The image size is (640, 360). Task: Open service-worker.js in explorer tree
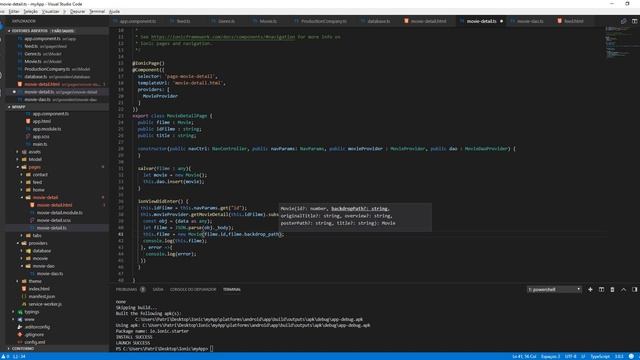(x=45, y=304)
